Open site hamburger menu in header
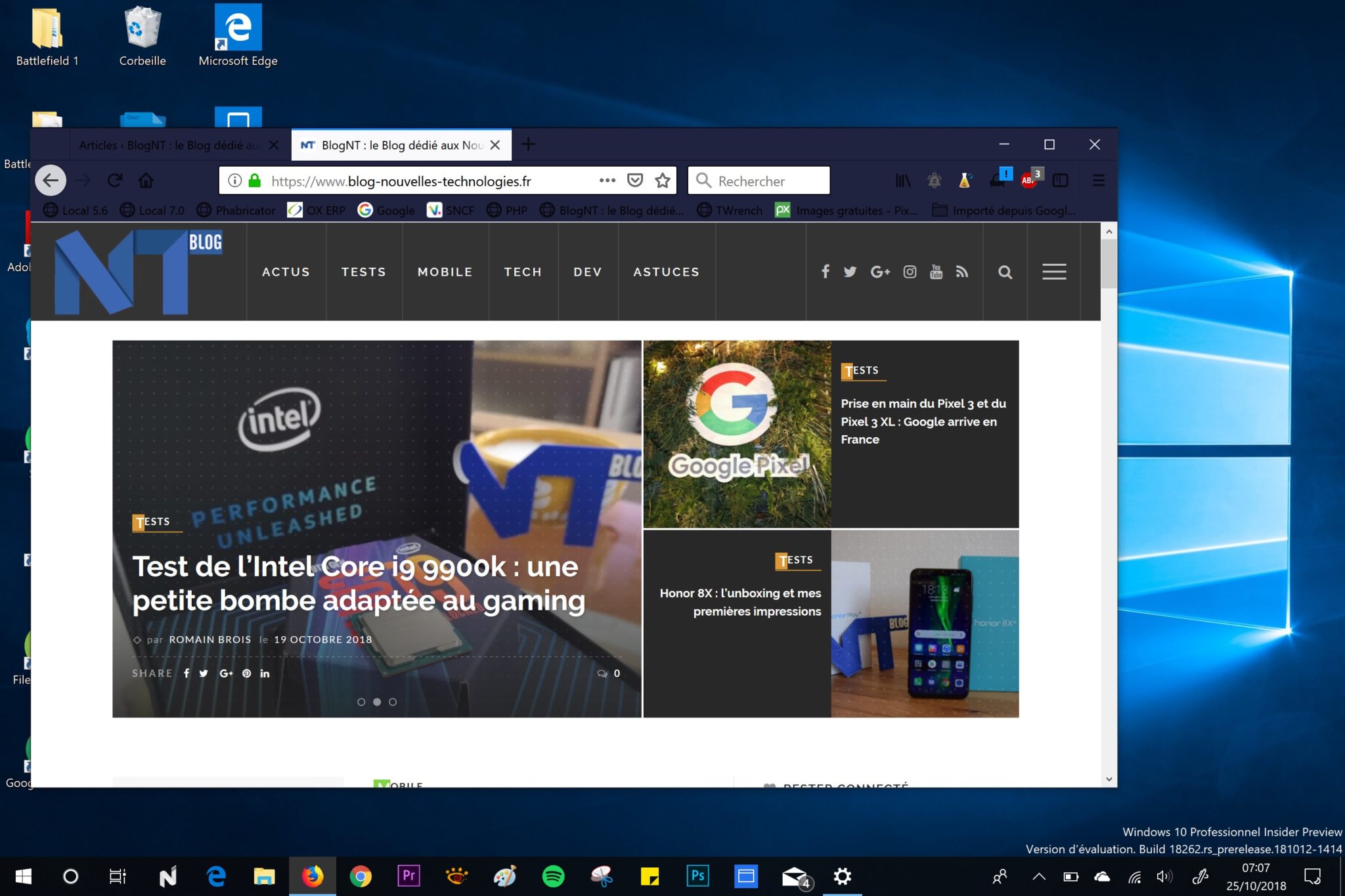 pyautogui.click(x=1054, y=272)
